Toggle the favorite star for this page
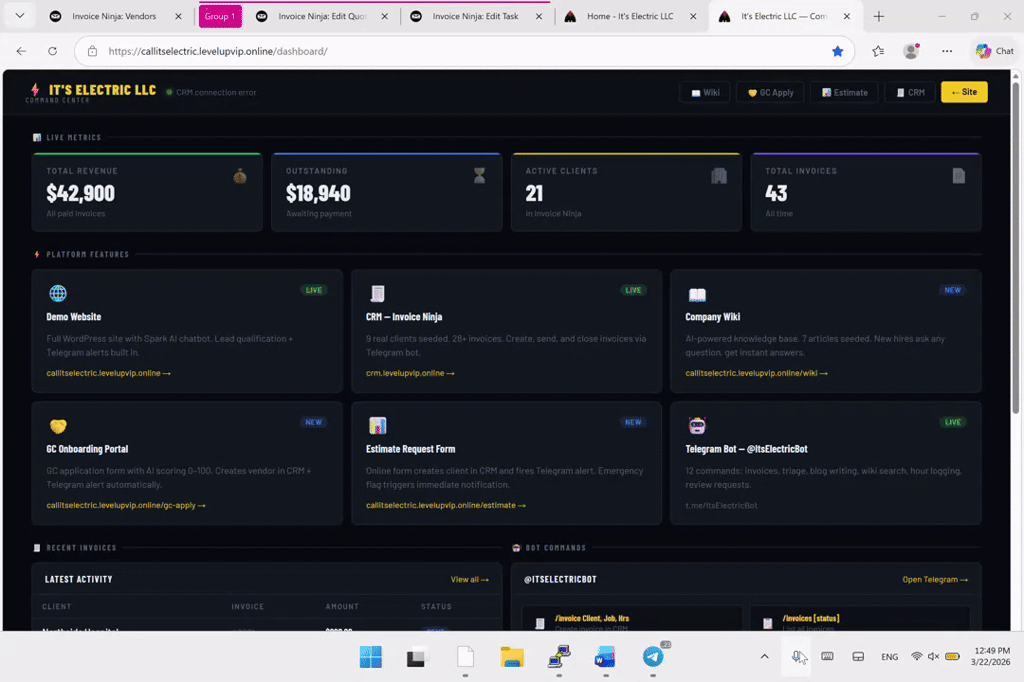The width and height of the screenshot is (1024, 682). (837, 51)
